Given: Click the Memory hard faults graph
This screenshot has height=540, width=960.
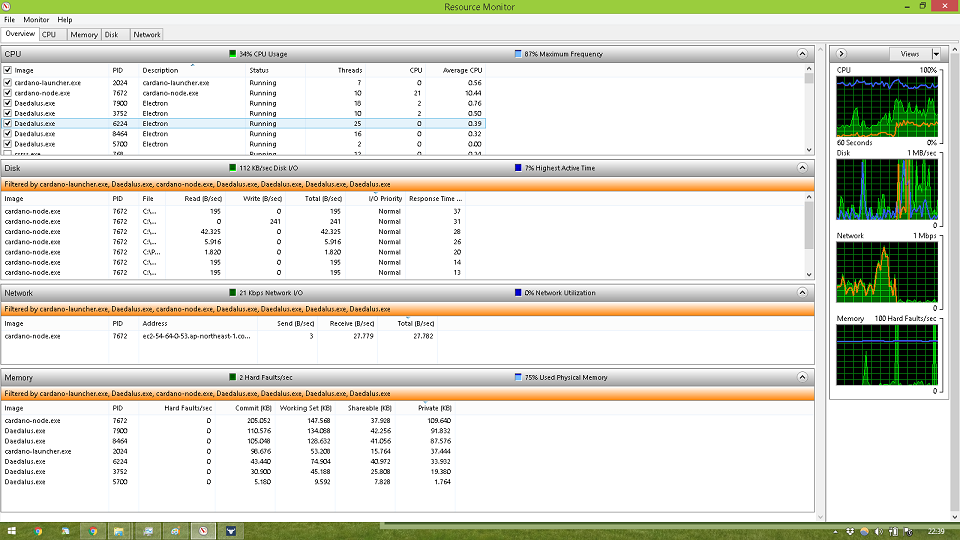Looking at the screenshot, I should point(887,355).
